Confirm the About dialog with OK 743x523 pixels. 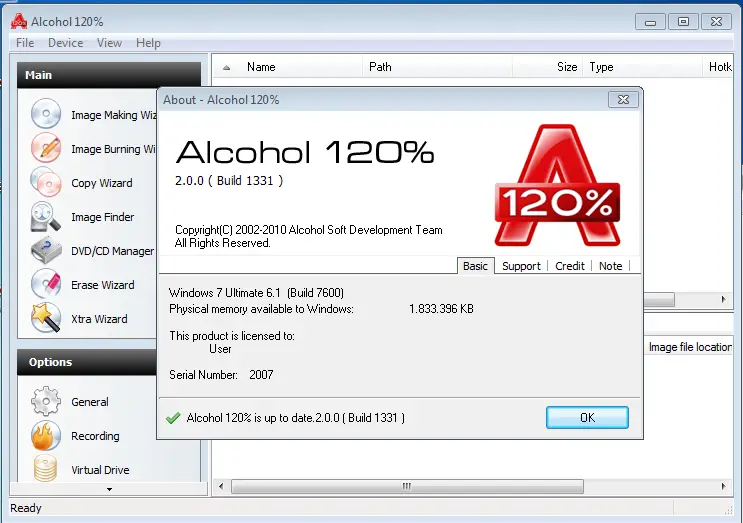(x=587, y=417)
